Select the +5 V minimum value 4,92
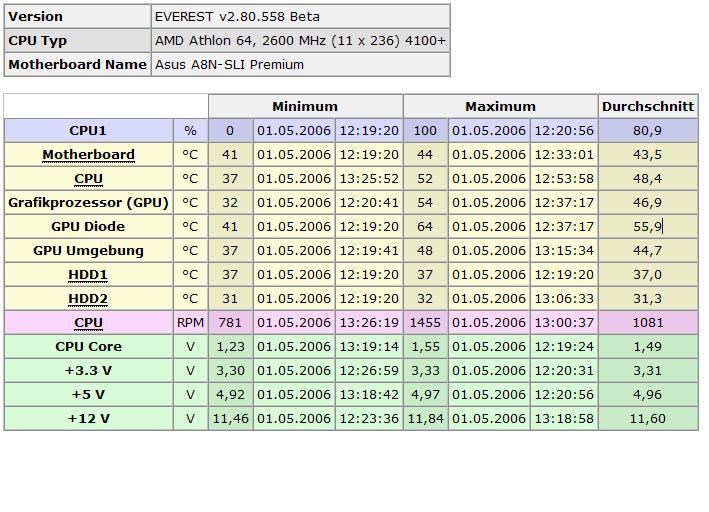Viewport: 709px width, 512px height. (230, 394)
